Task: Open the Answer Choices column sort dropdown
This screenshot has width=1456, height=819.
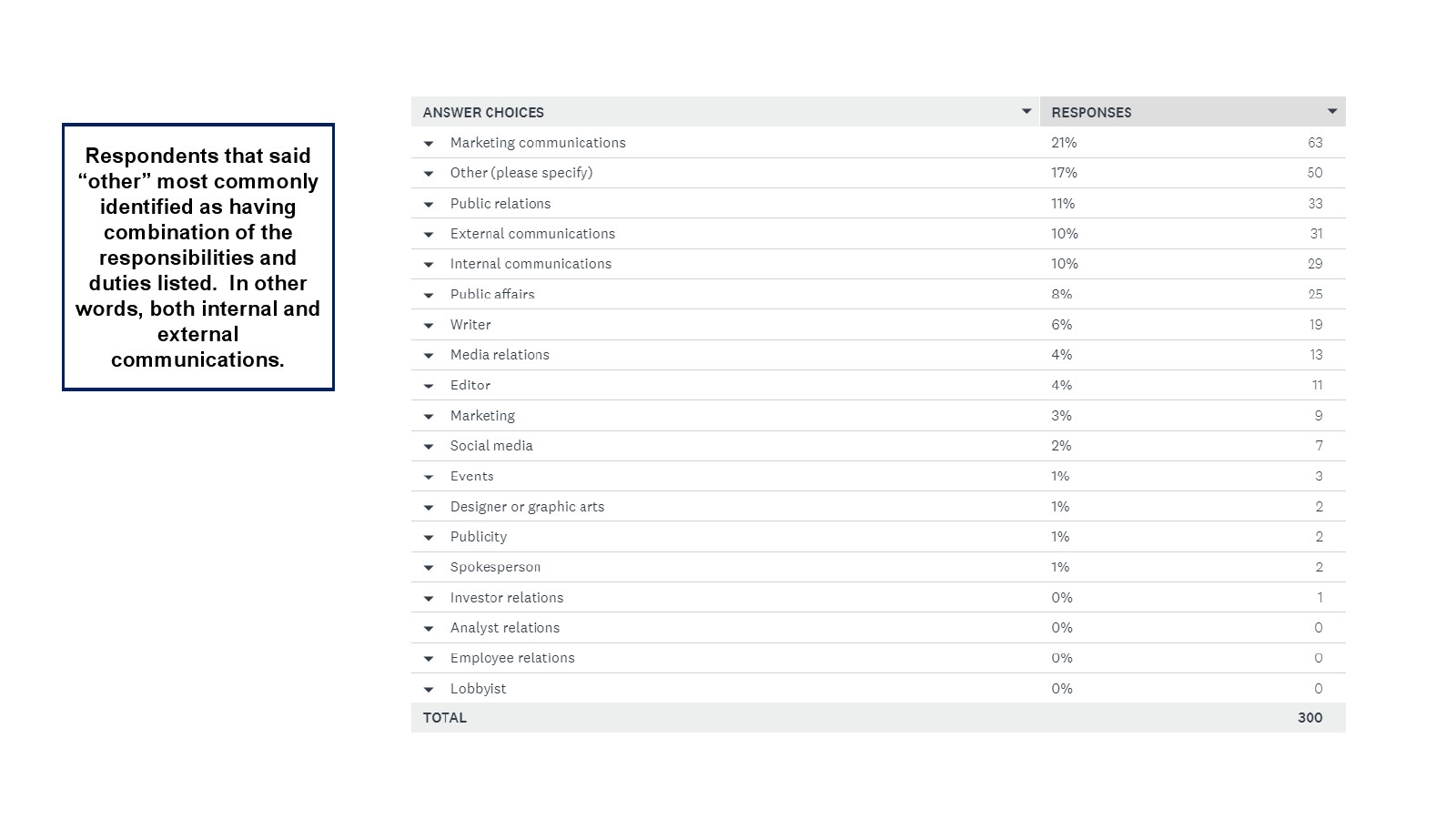Action: 1026,111
